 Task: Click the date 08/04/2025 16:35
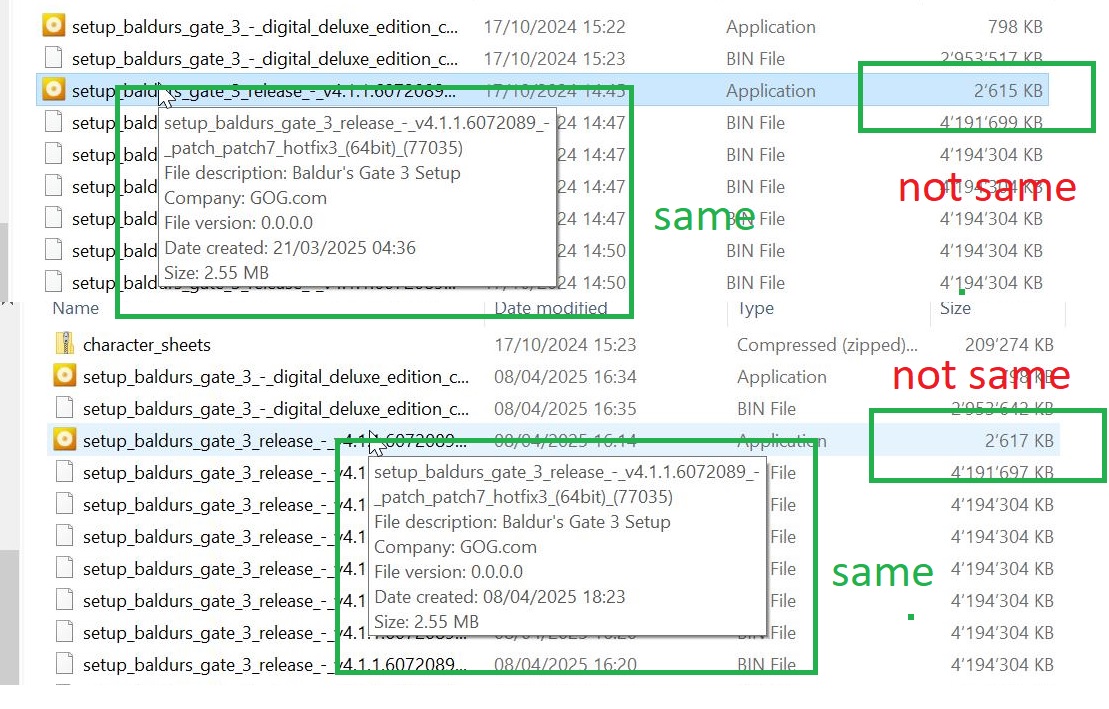pyautogui.click(x=565, y=408)
